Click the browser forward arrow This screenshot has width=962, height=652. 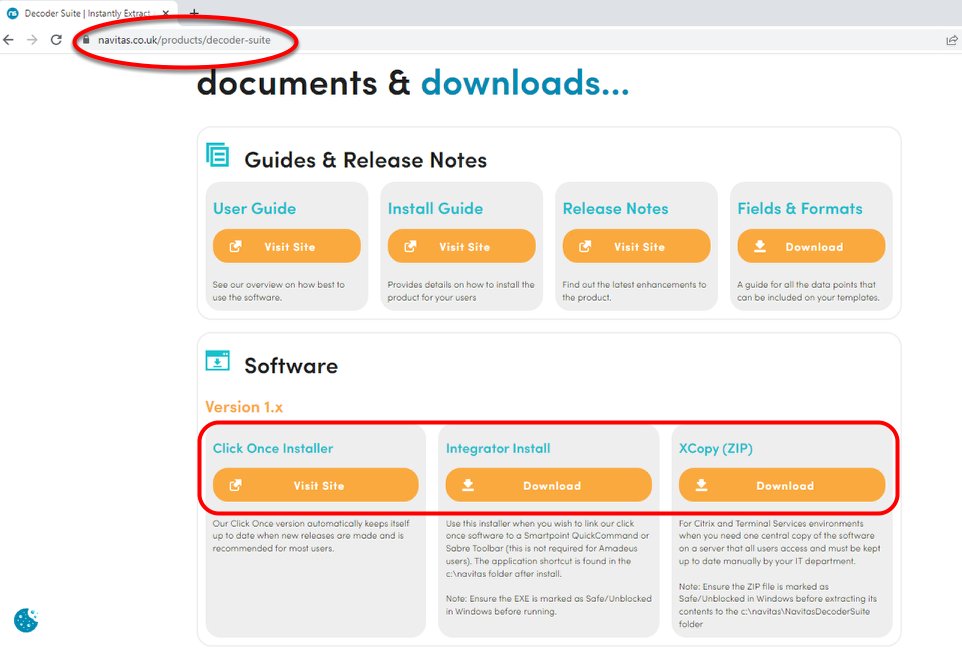[32, 40]
